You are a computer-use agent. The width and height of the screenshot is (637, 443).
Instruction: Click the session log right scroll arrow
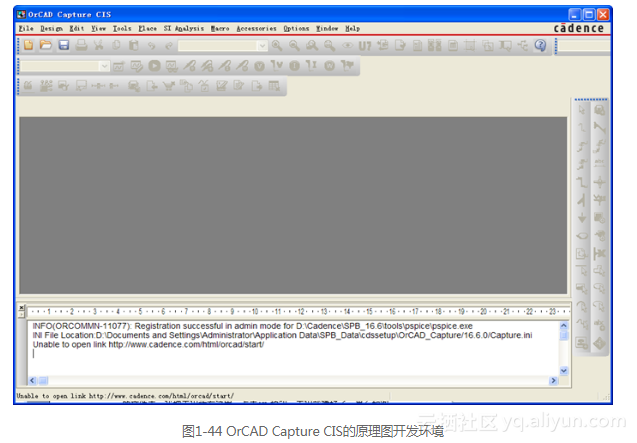(x=553, y=381)
